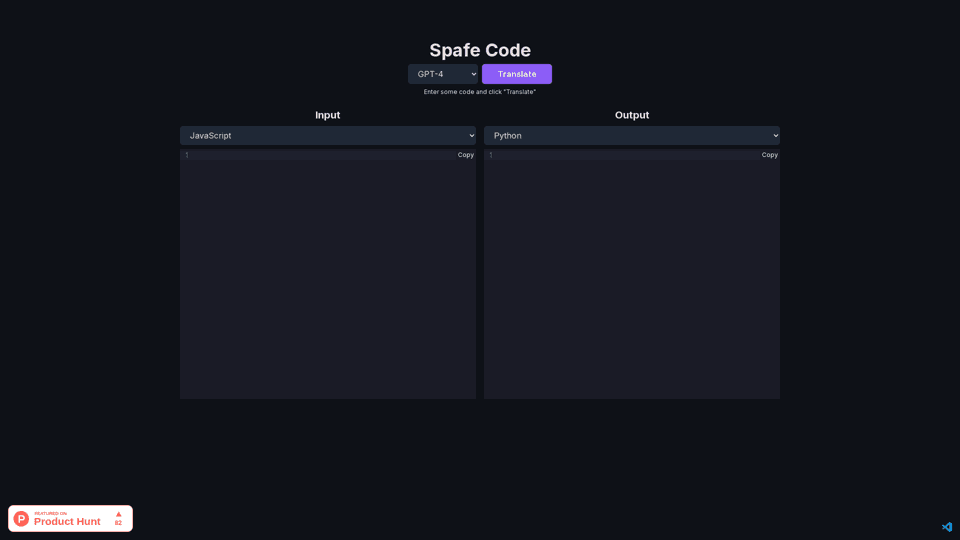Click the Product Hunt logo icon
This screenshot has height=540, width=960.
[21, 519]
